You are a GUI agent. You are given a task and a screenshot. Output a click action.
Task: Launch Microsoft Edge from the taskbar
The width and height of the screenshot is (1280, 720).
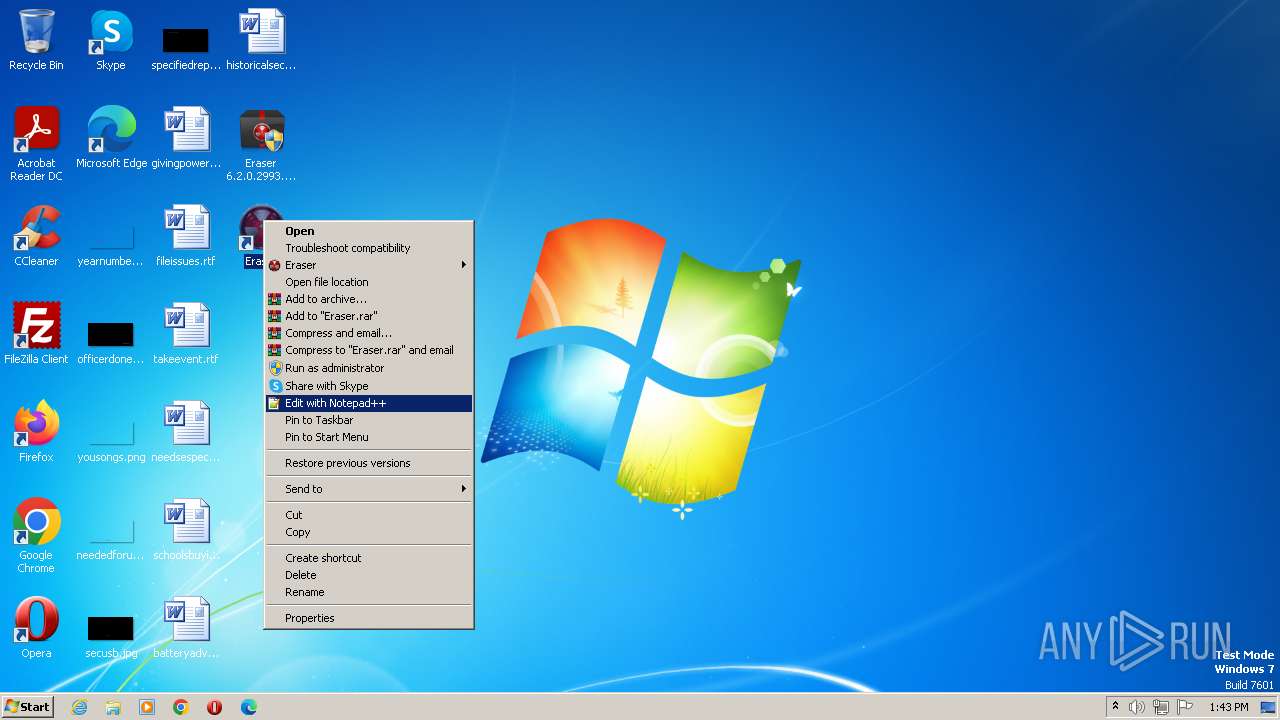[x=249, y=707]
